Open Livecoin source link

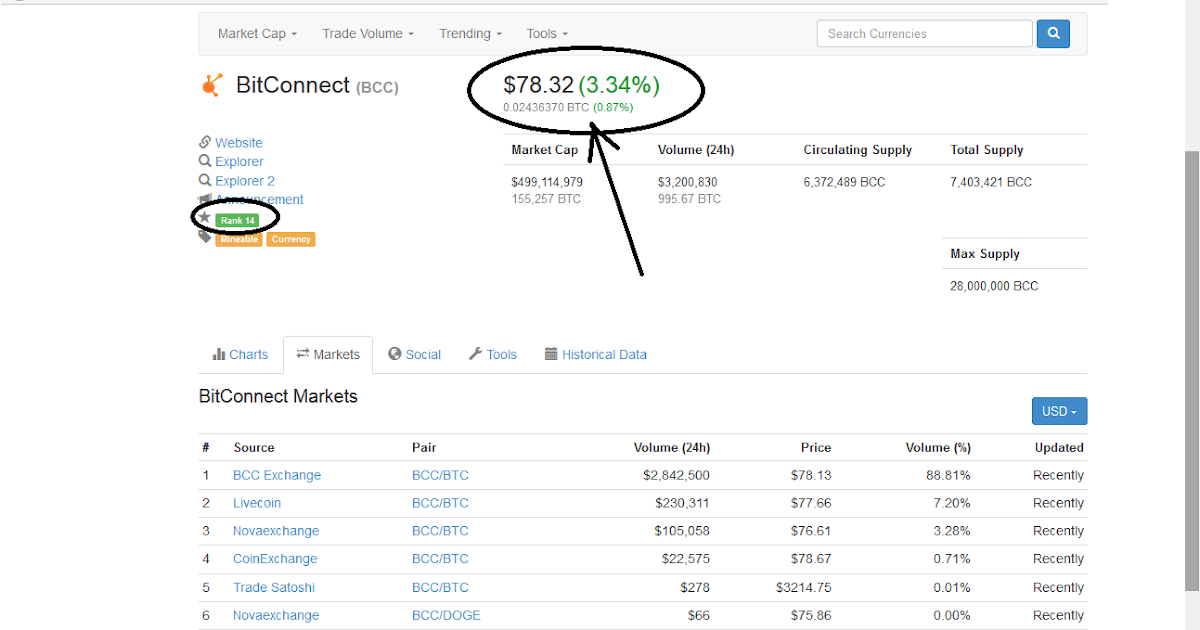tap(257, 503)
